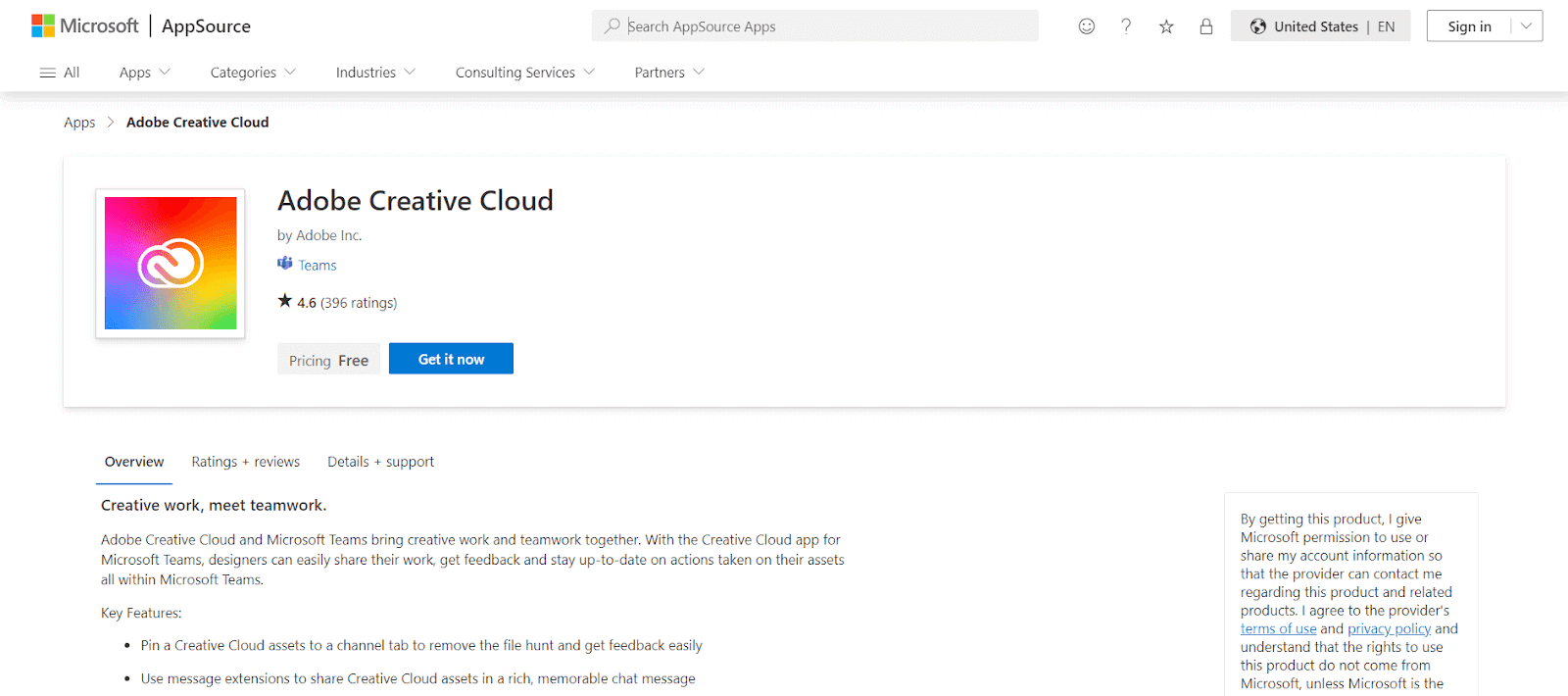Viewport: 1568px width, 696px height.
Task: Expand the Consulting Services menu
Action: point(525,73)
